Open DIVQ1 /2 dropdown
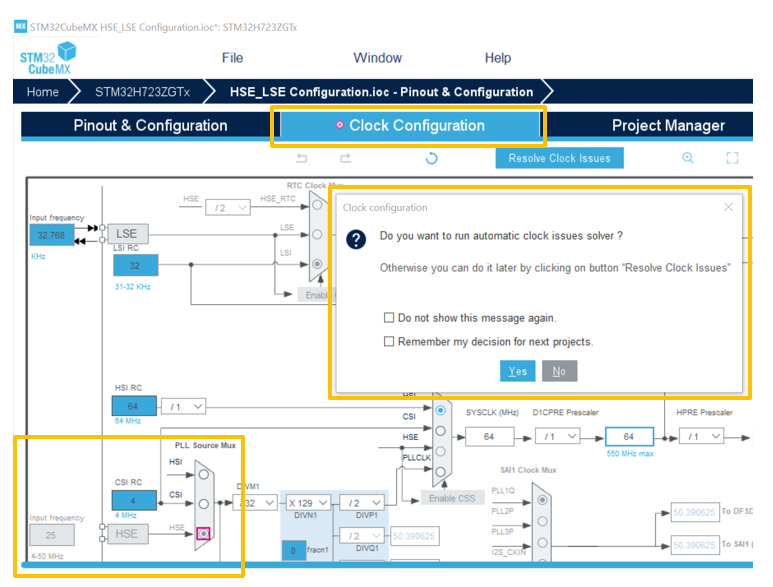This screenshot has height=587, width=773. click(362, 536)
